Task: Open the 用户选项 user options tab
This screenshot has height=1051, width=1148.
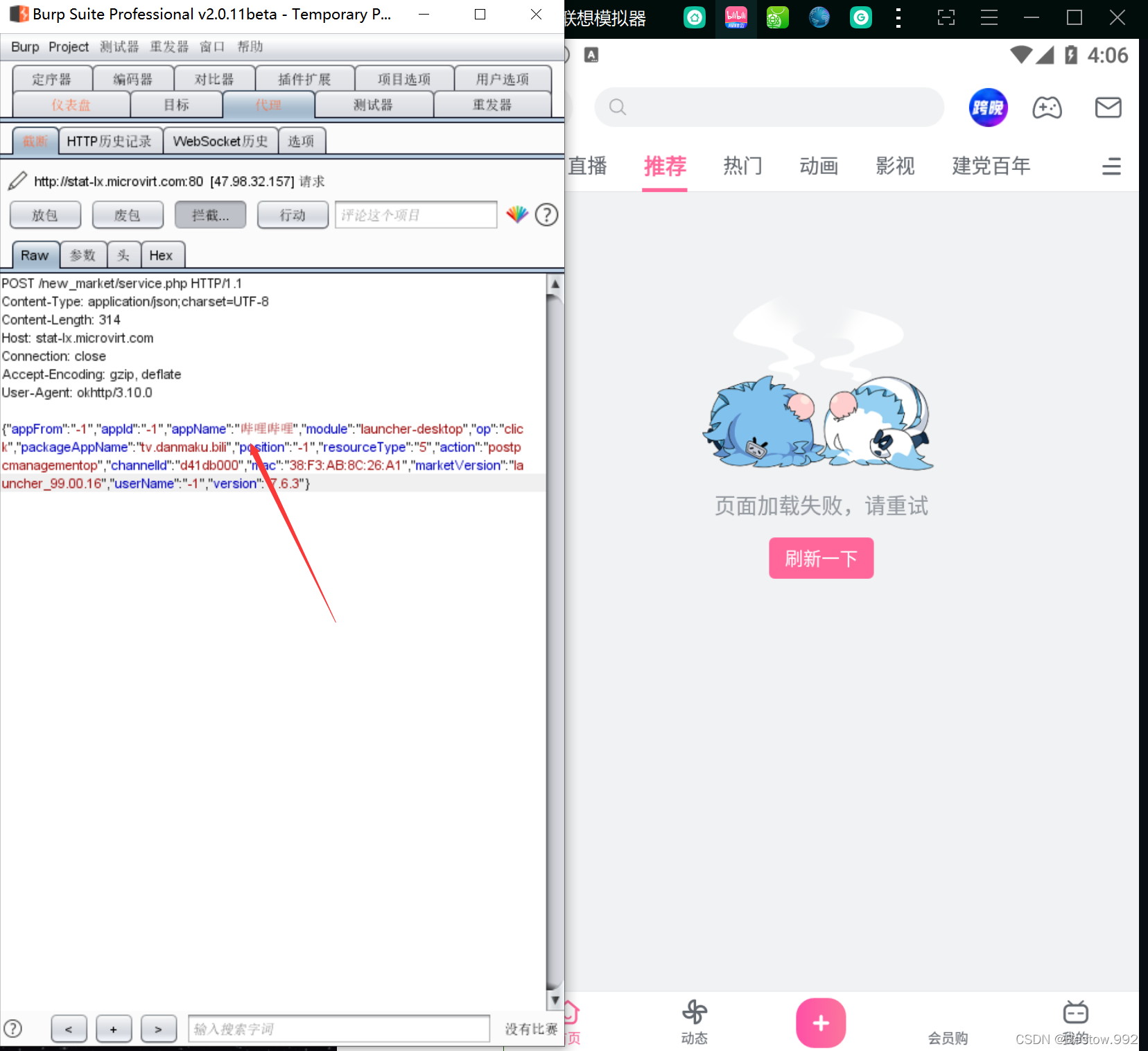Action: coord(503,79)
